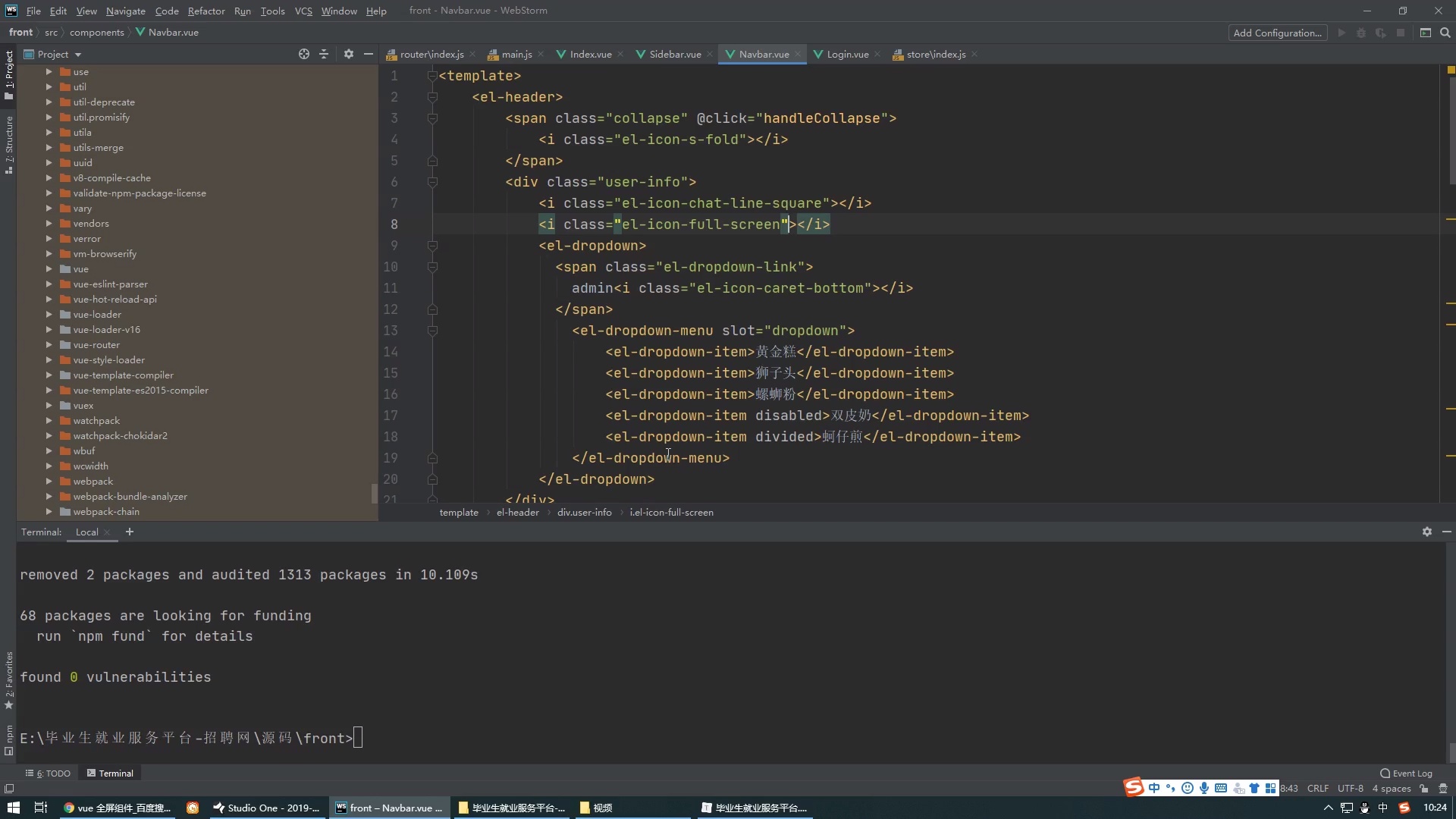Open the Project panel settings gear

coord(348,54)
